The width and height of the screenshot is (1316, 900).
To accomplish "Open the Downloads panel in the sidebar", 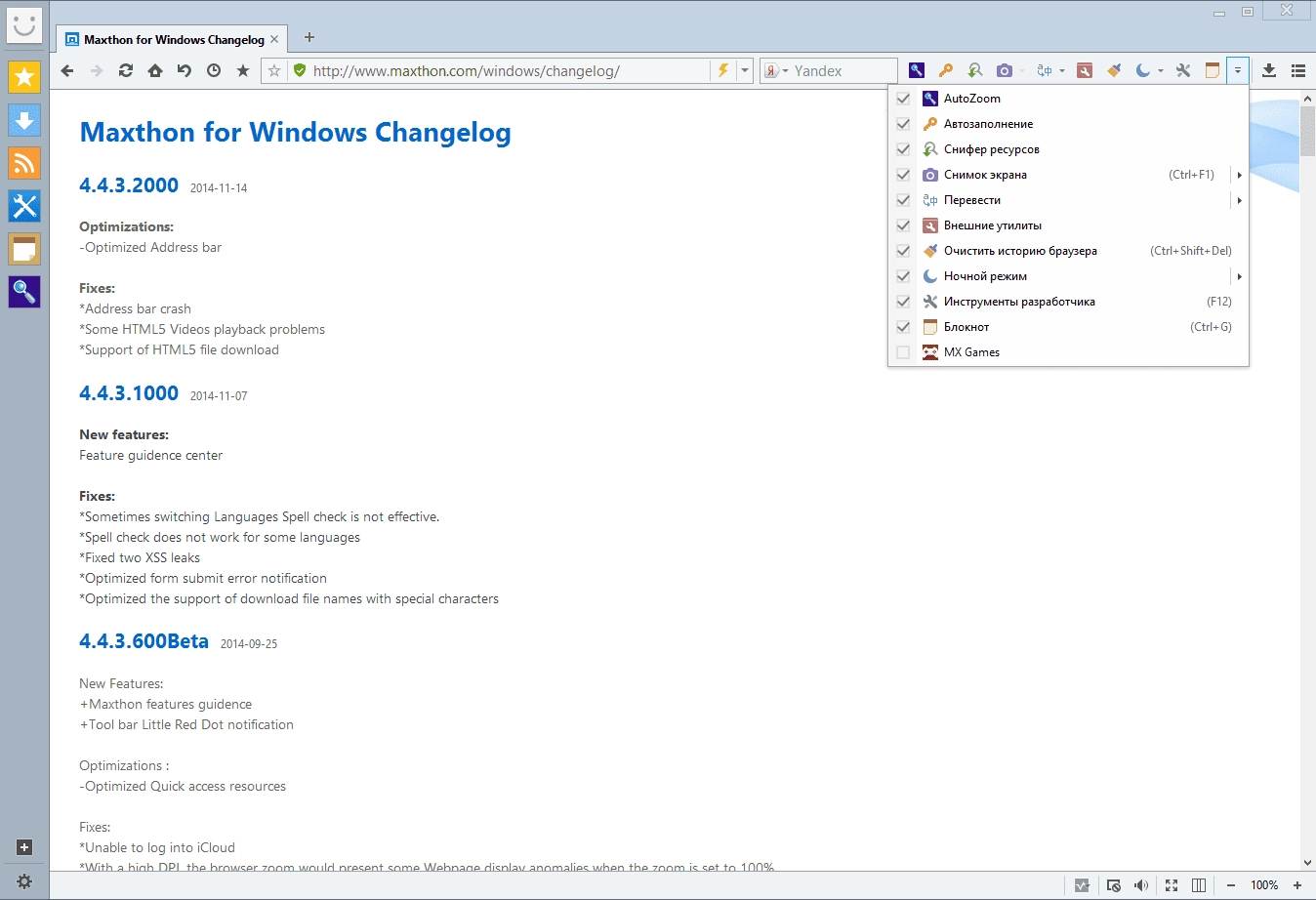I will tap(24, 120).
